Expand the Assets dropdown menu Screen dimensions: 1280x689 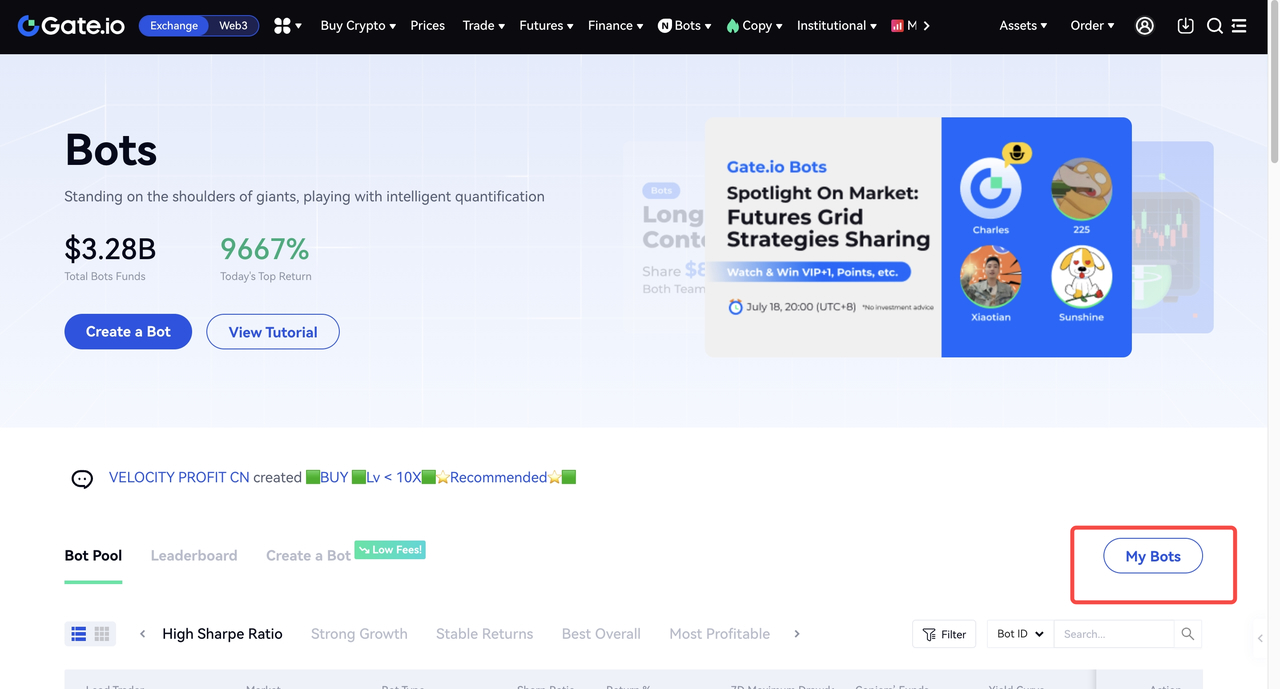click(x=1023, y=26)
